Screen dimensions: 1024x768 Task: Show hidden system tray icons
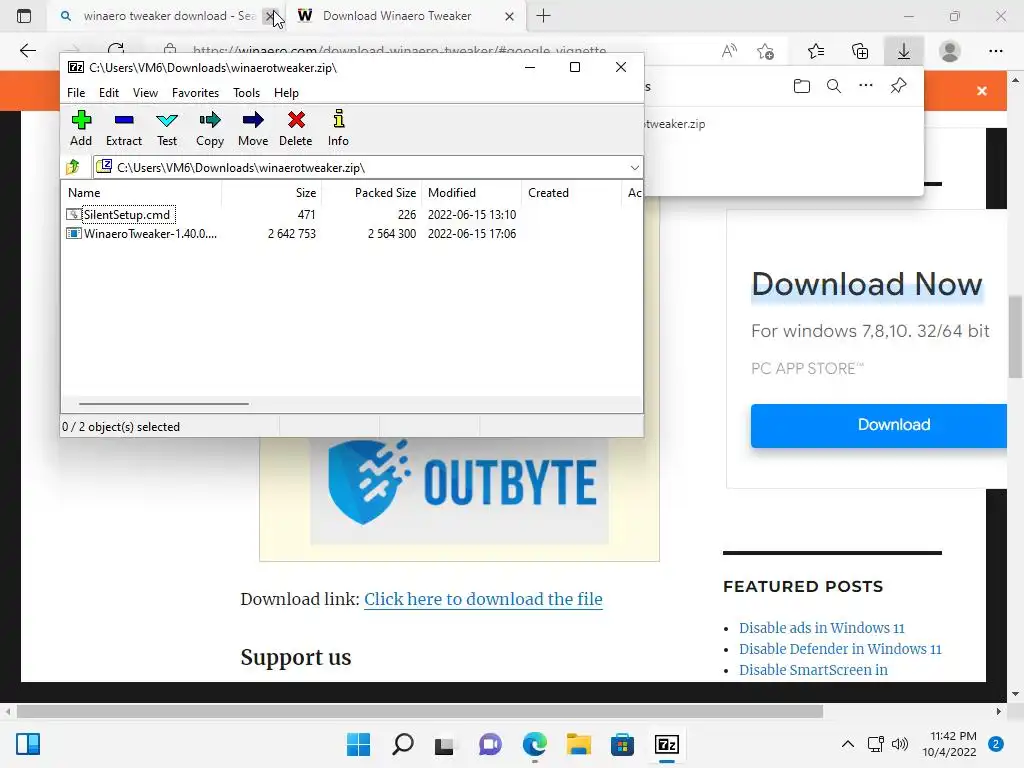point(848,744)
